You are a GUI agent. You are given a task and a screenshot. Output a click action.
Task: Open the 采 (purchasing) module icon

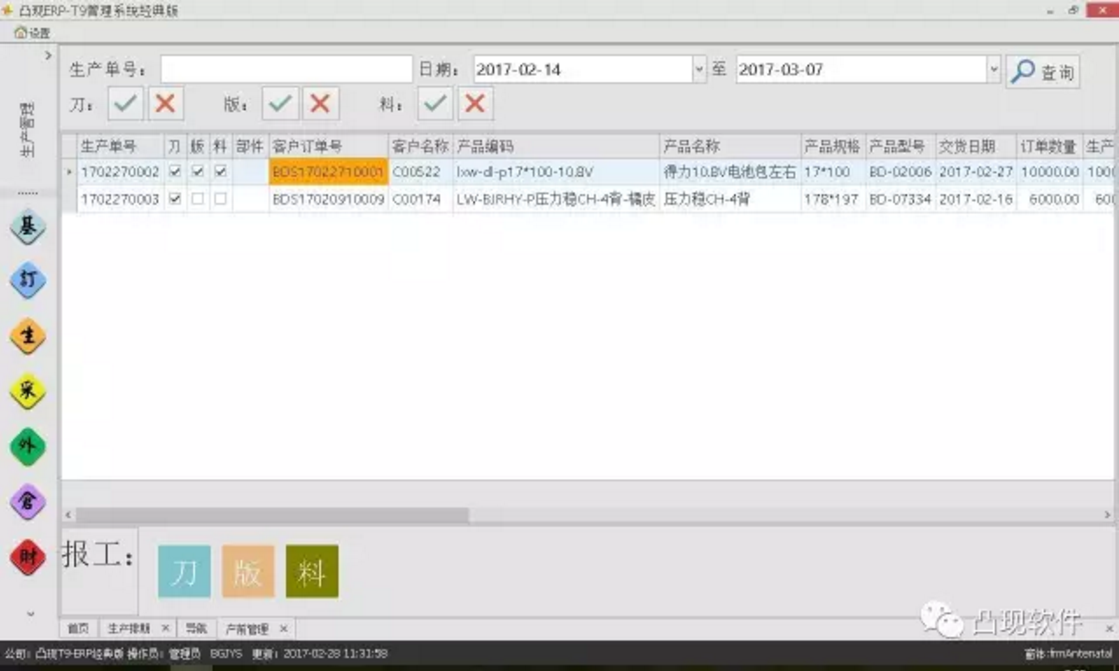27,392
